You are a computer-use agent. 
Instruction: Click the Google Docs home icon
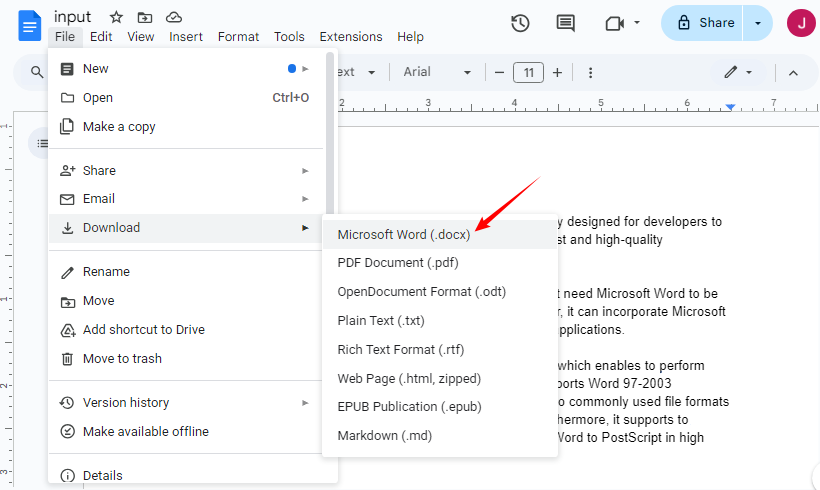coord(30,25)
